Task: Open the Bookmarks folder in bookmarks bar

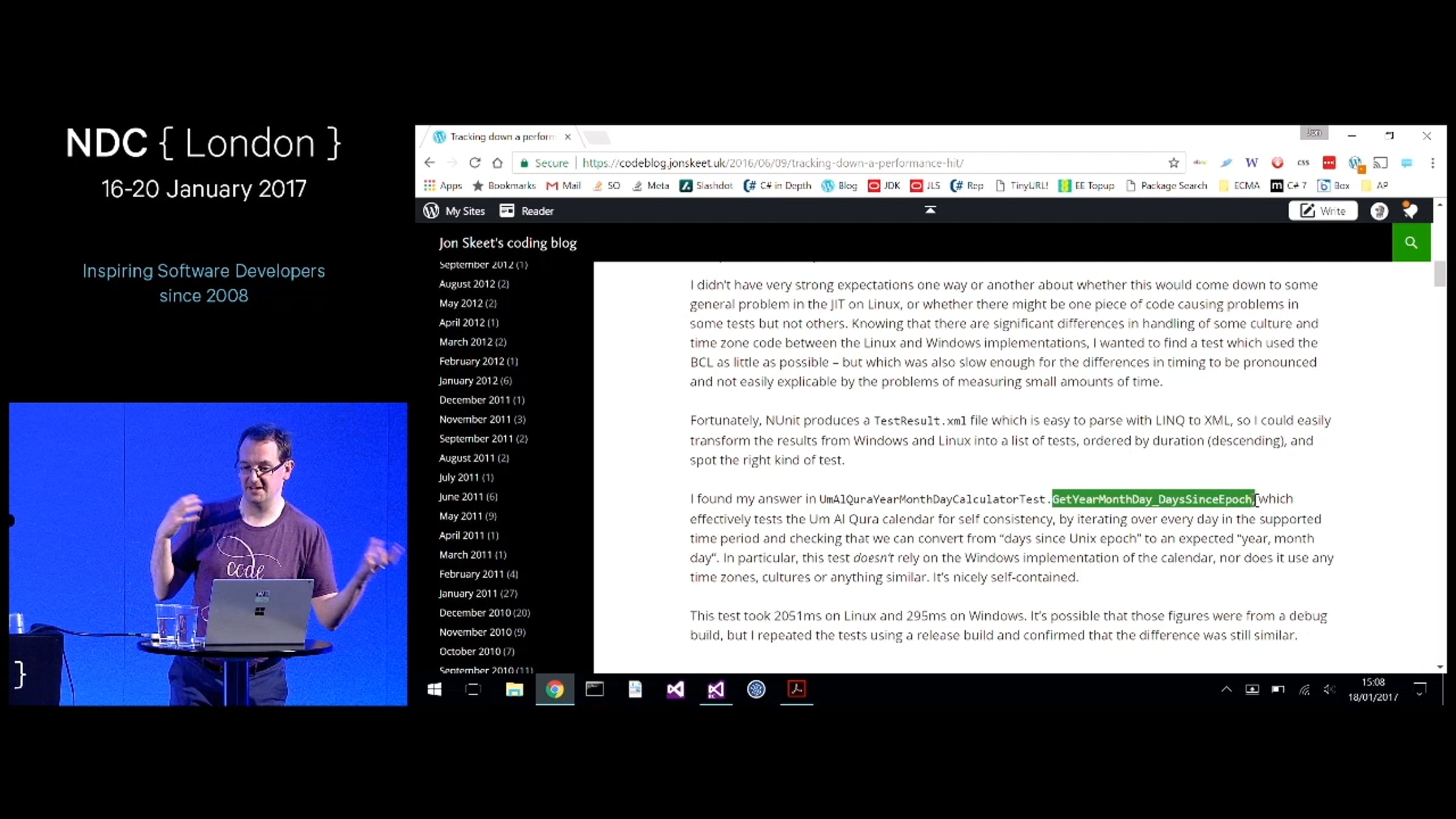Action: [x=504, y=186]
